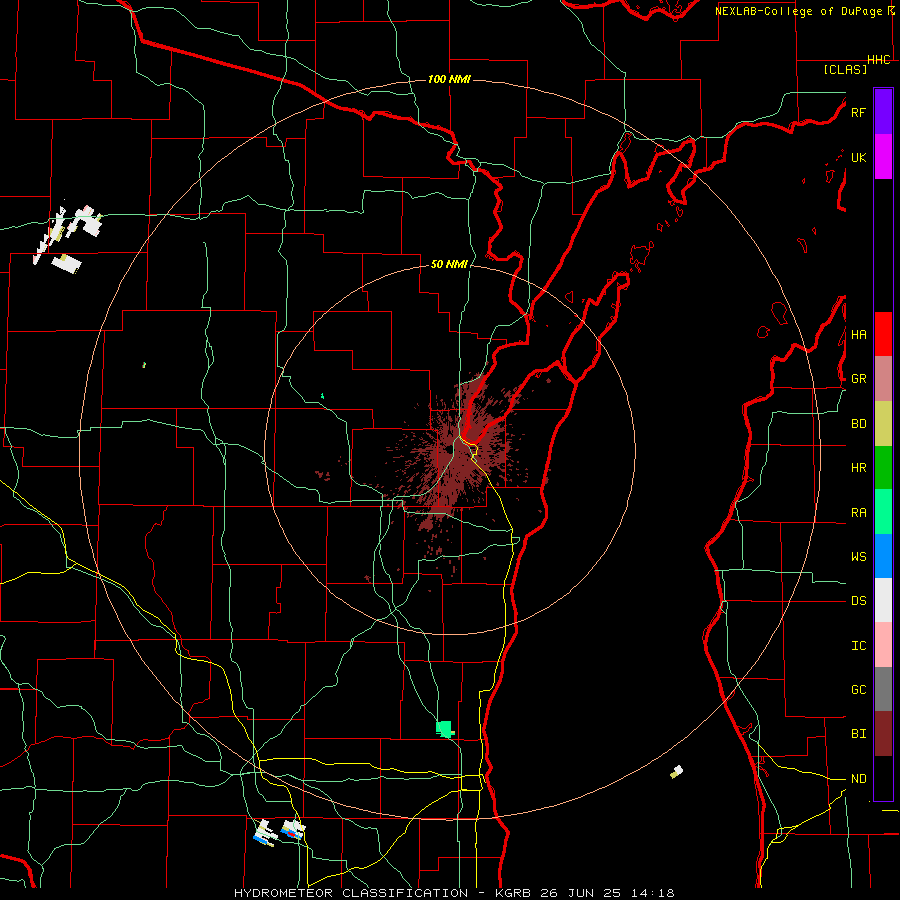Image resolution: width=900 pixels, height=900 pixels.
Task: Click the HR legend label
Action: pyautogui.click(x=858, y=468)
